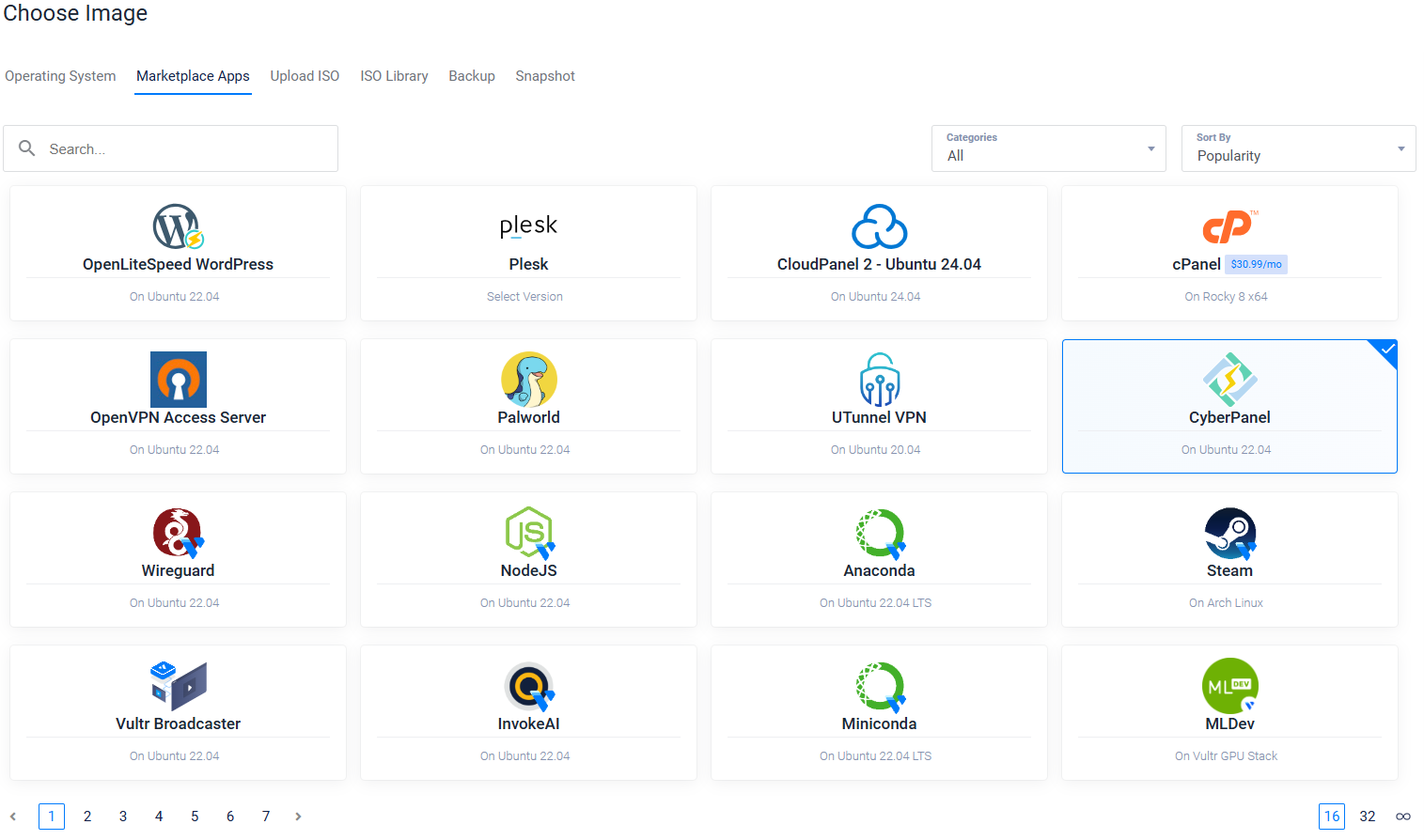Click the OpenLiteSpeed WordPress title
Image resolution: width=1424 pixels, height=840 pixels.
pyautogui.click(x=178, y=265)
